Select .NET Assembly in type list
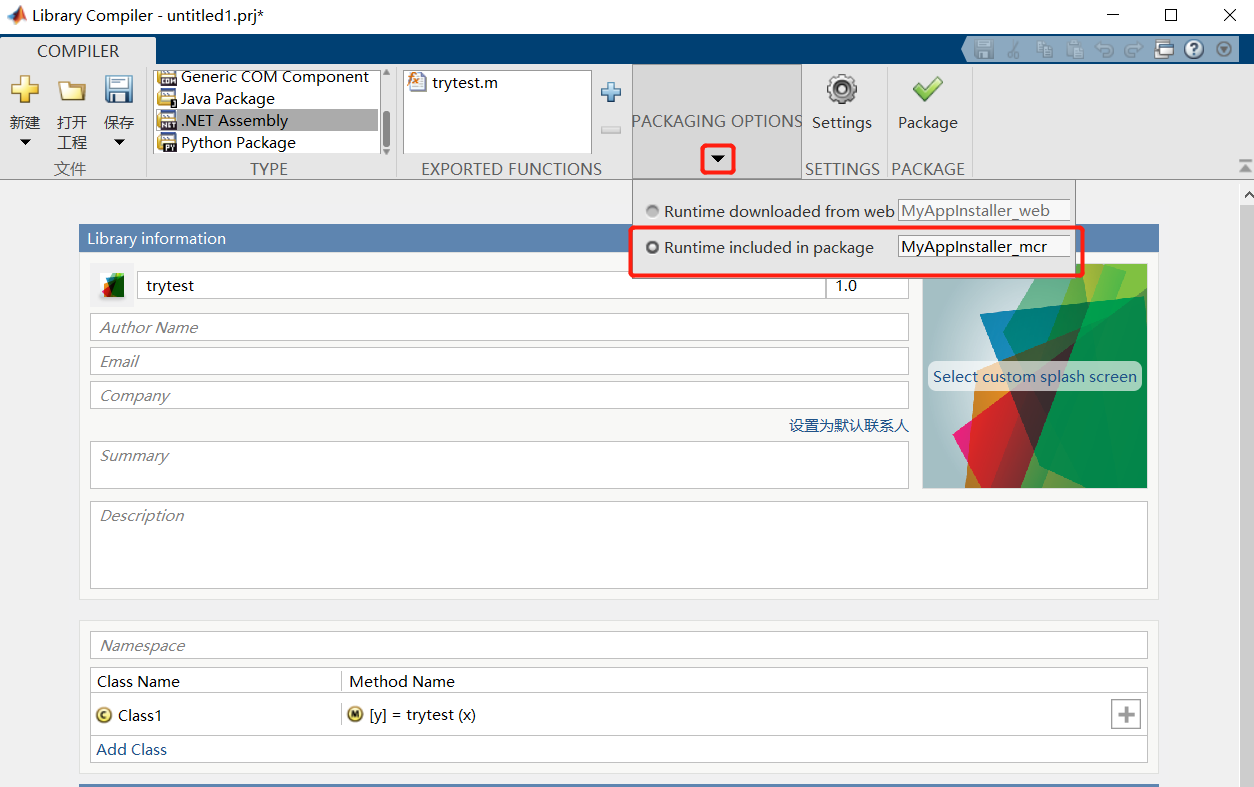1254x787 pixels. tap(234, 121)
